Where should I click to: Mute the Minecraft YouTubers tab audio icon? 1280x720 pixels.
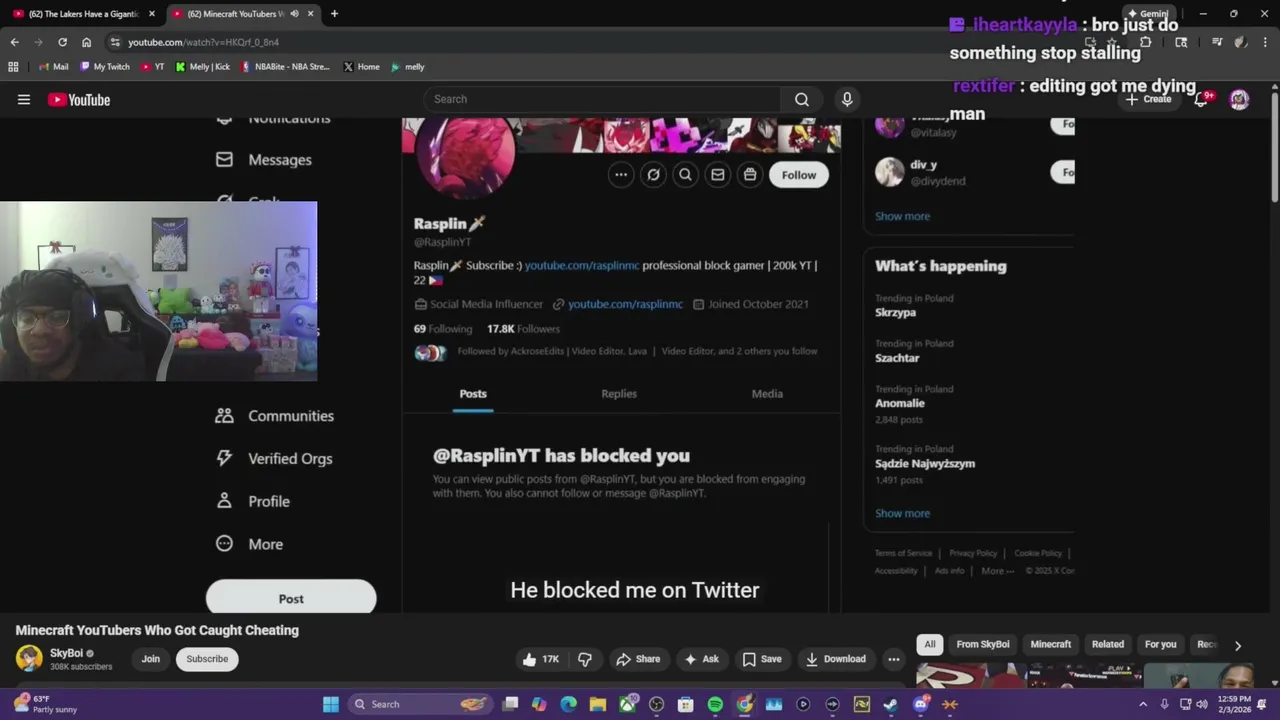tap(294, 14)
